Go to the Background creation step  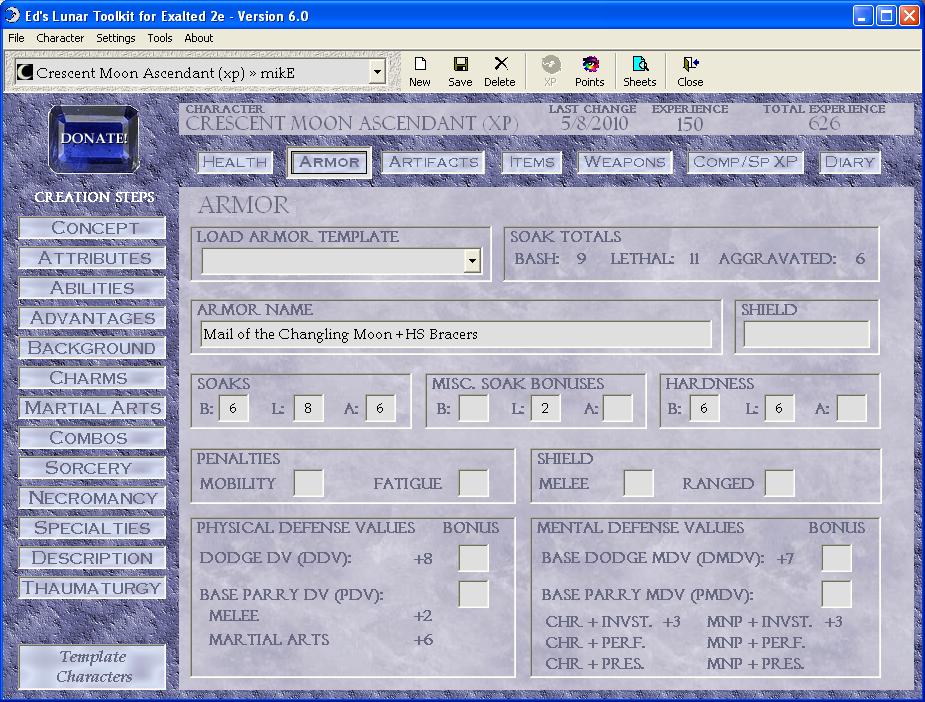[92, 348]
